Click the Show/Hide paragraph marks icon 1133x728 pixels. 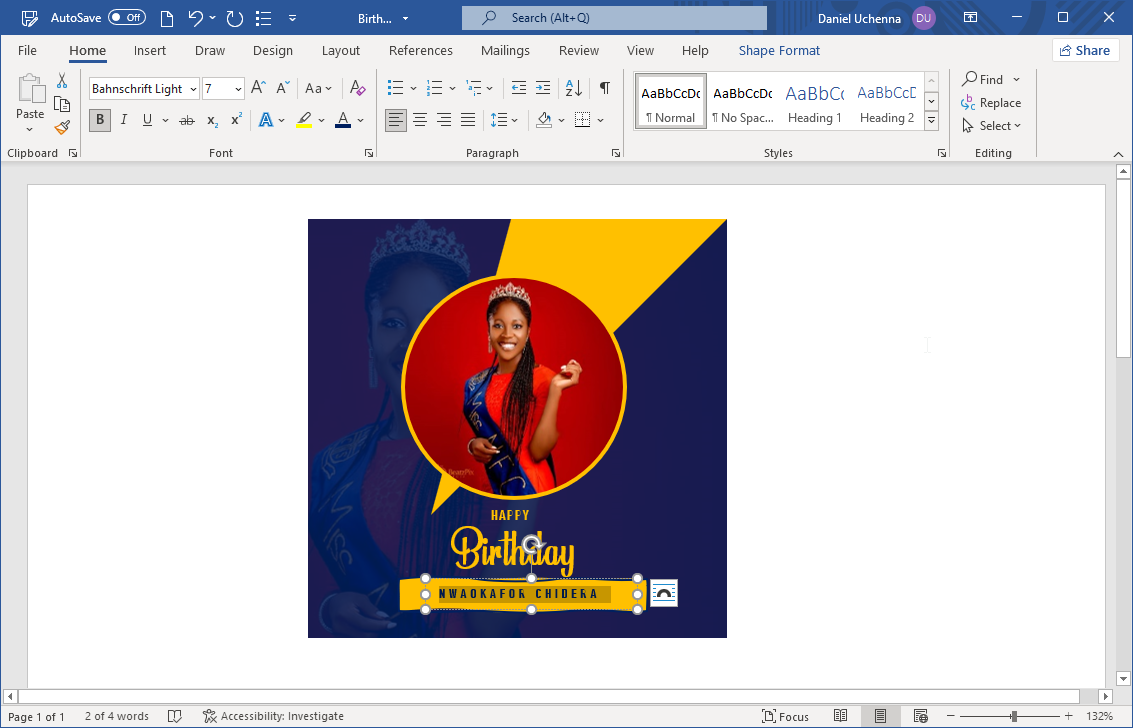(605, 88)
